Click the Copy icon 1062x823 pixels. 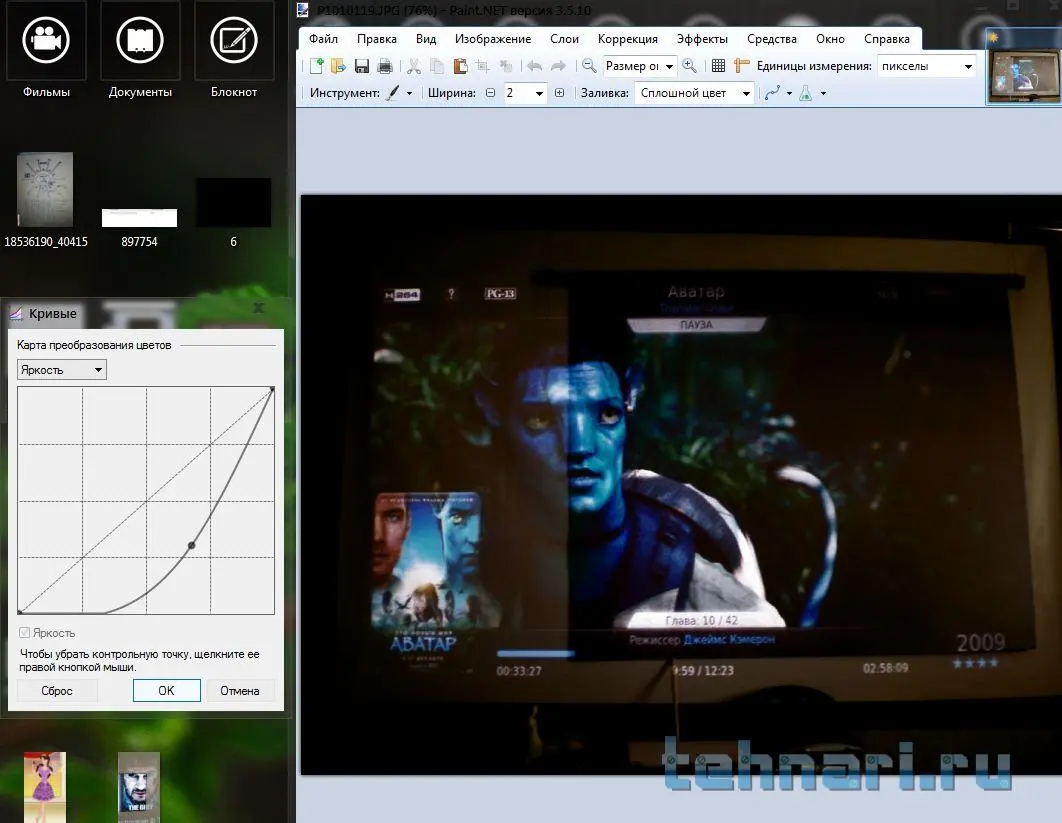point(437,66)
